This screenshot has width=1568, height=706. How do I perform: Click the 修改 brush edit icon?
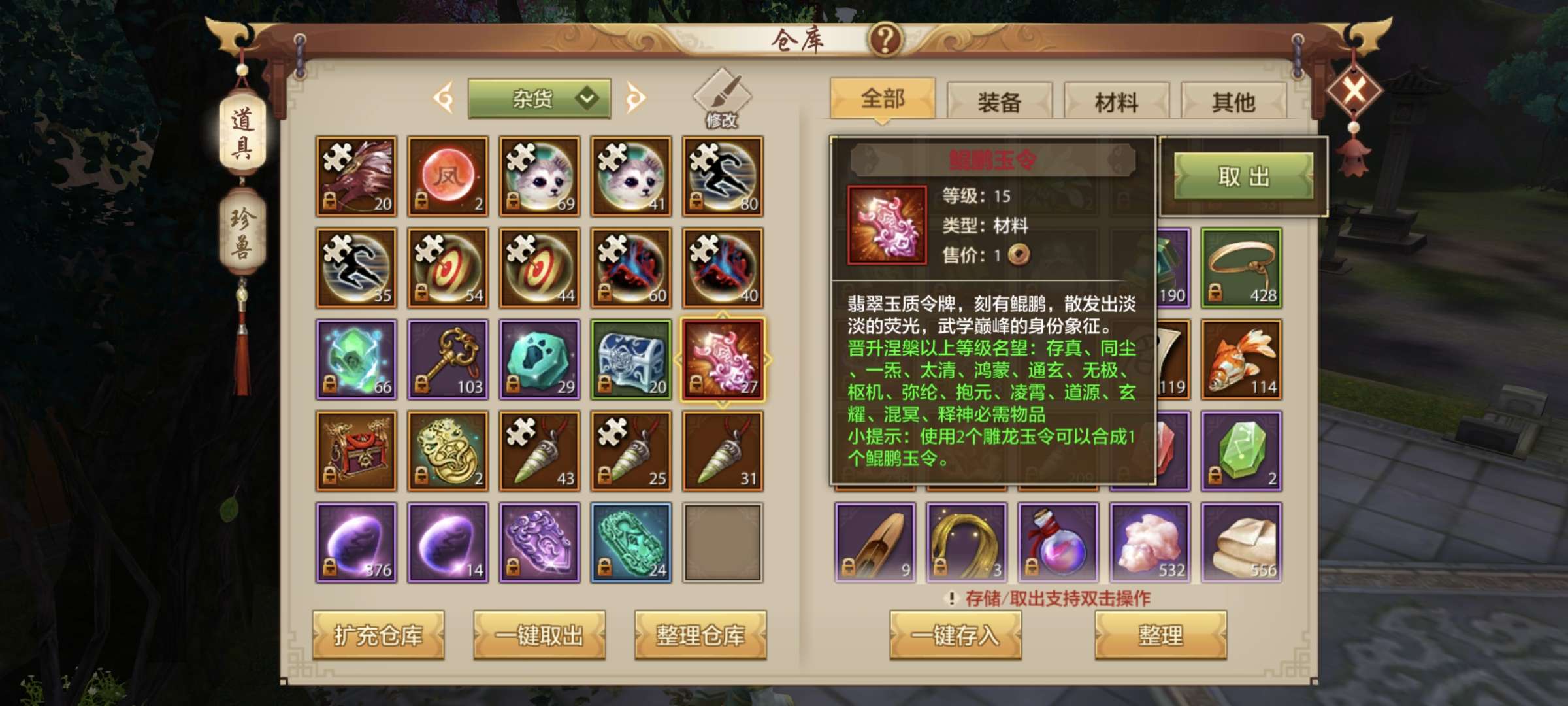pos(722,98)
